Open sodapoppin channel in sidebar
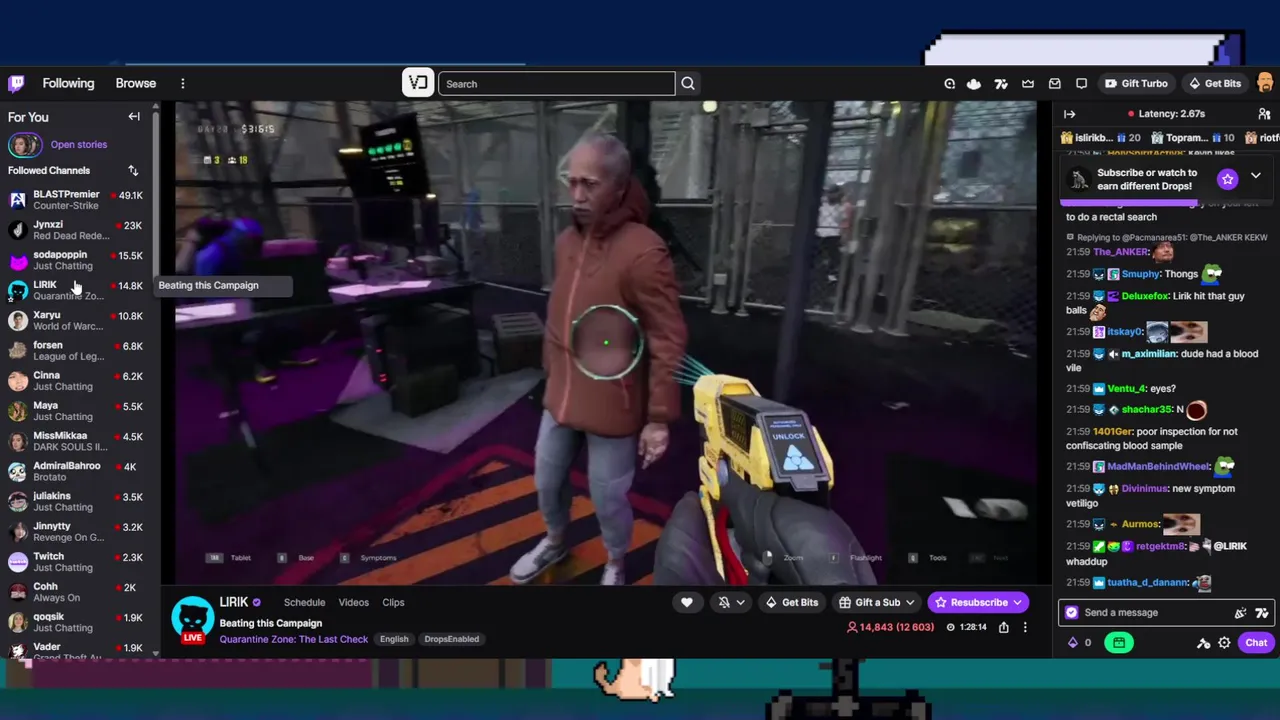 pyautogui.click(x=78, y=260)
